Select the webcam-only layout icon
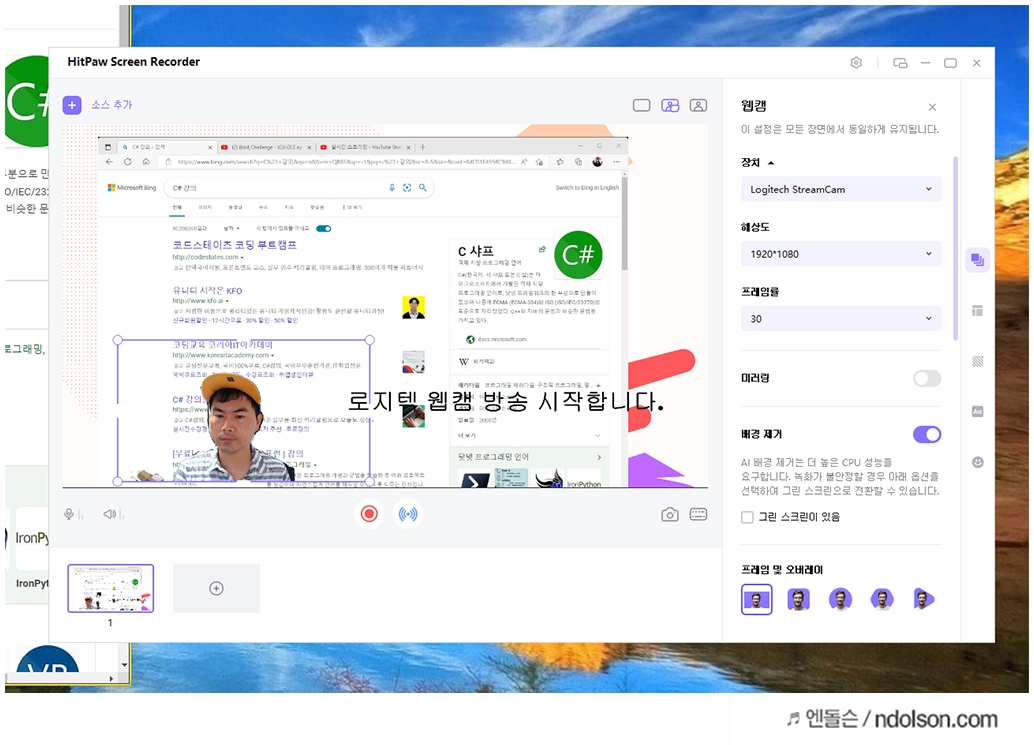The image size is (1034, 745). click(x=698, y=105)
